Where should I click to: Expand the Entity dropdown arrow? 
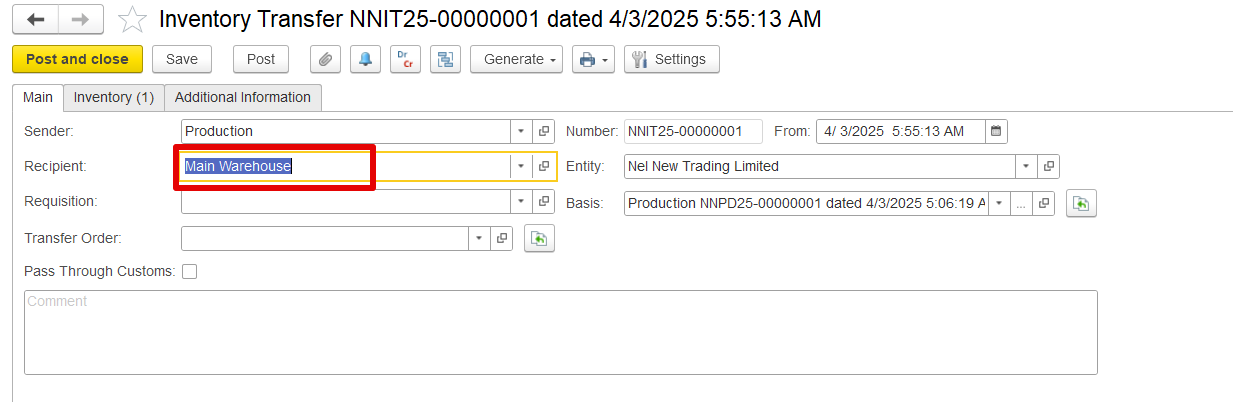pos(1026,166)
